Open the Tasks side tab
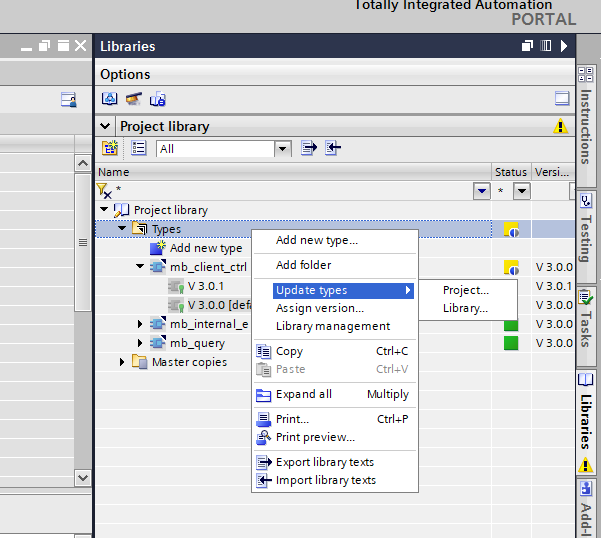The height and width of the screenshot is (538, 601). click(586, 317)
